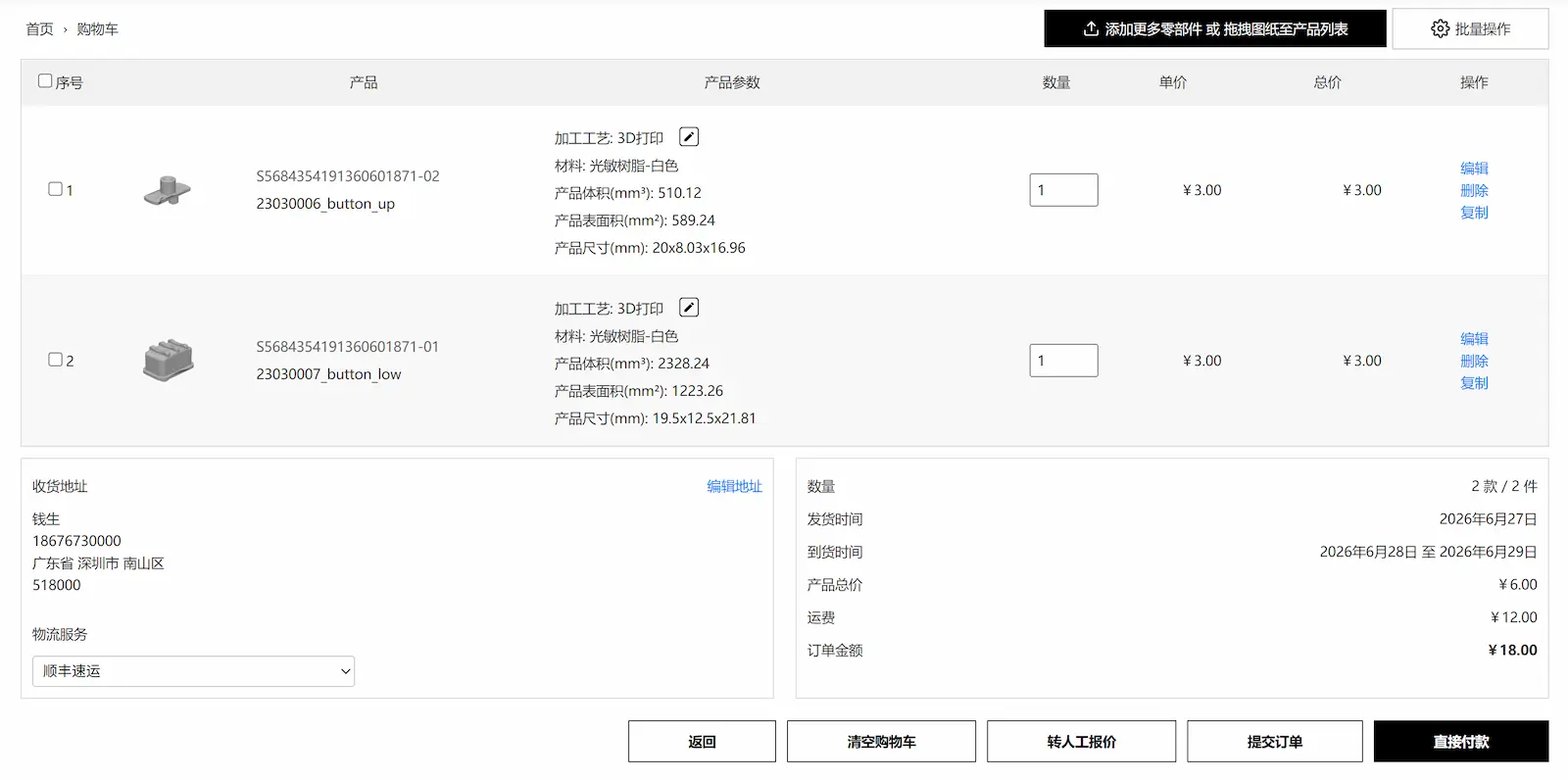
Task: Click the upload icon in 添加更多零部件 button
Action: click(x=1091, y=29)
